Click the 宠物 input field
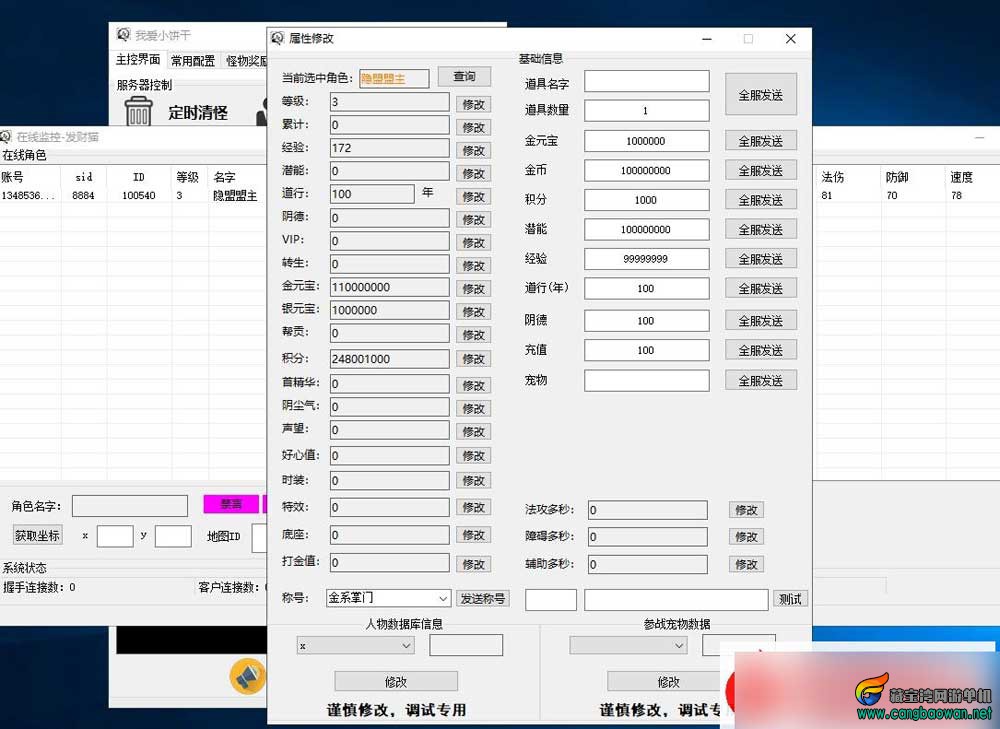This screenshot has width=1000, height=729. [x=647, y=381]
